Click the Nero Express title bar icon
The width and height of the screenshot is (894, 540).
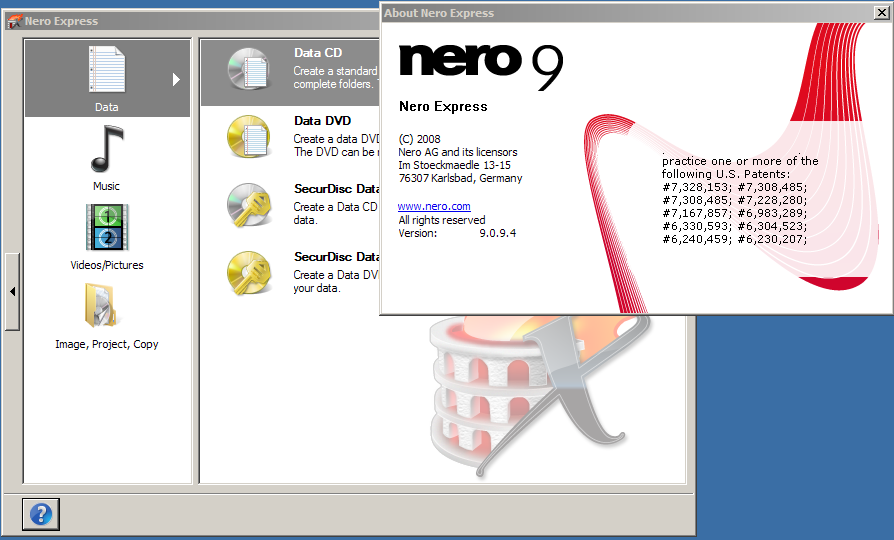coord(14,21)
